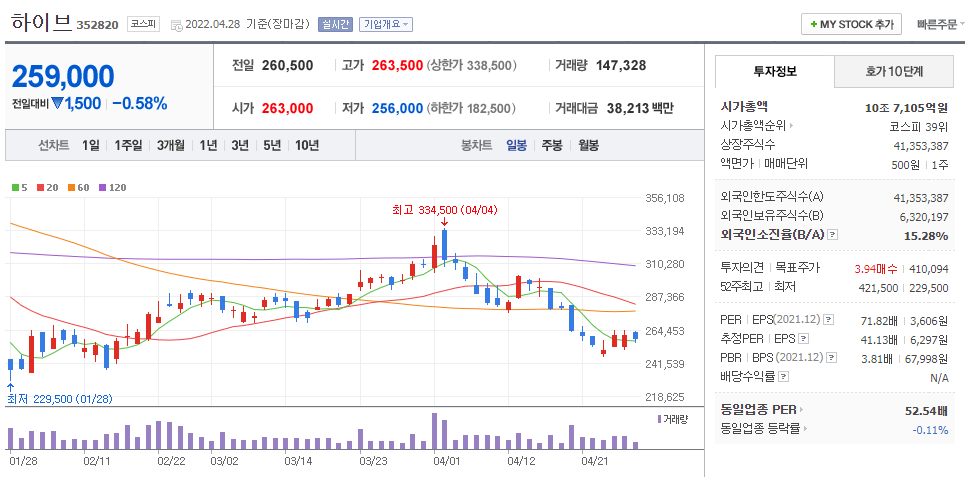The width and height of the screenshot is (971, 477).
Task: Click the 전일 value 260,500
Action: coord(287,65)
